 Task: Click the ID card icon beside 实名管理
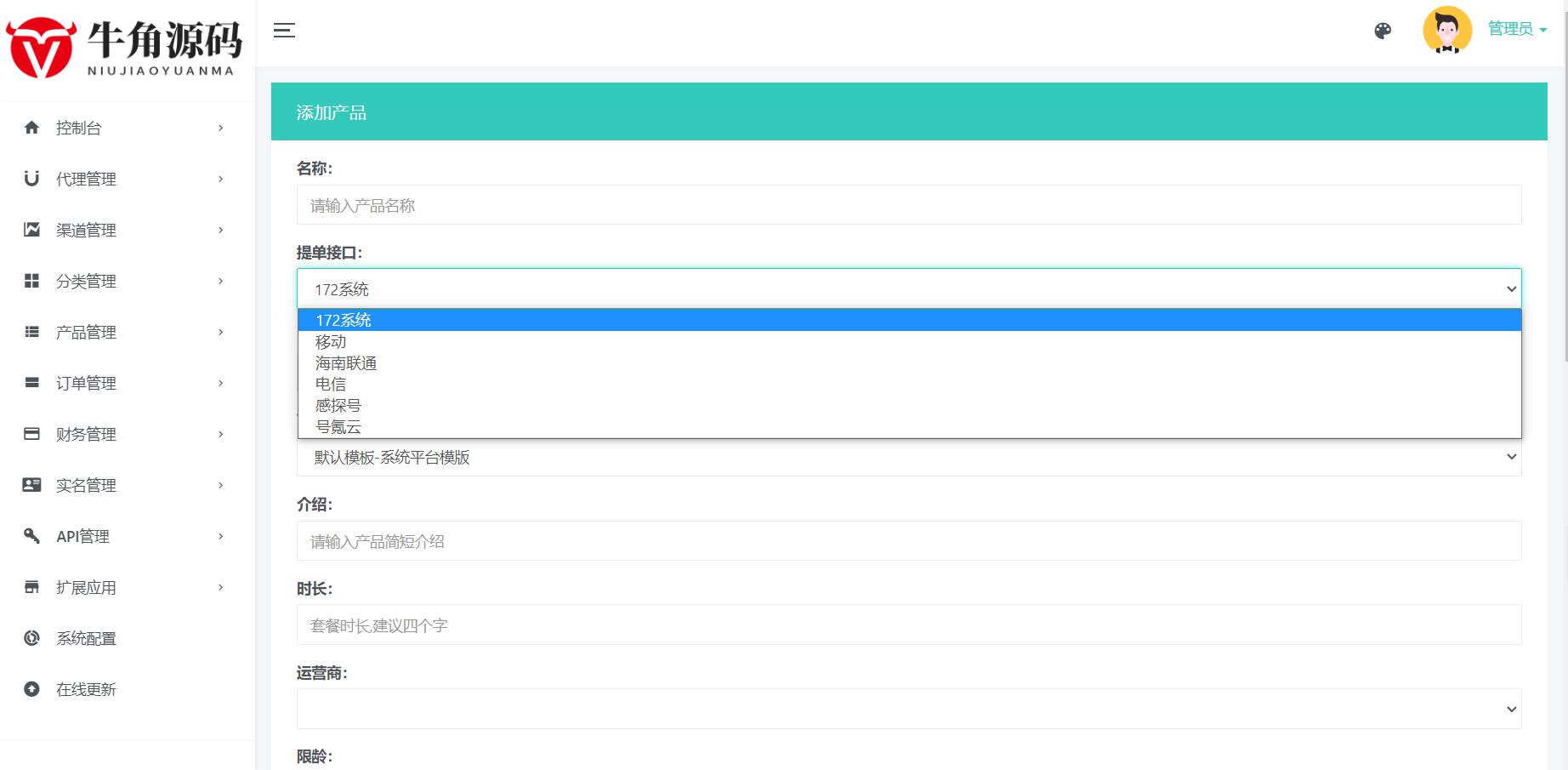point(31,485)
